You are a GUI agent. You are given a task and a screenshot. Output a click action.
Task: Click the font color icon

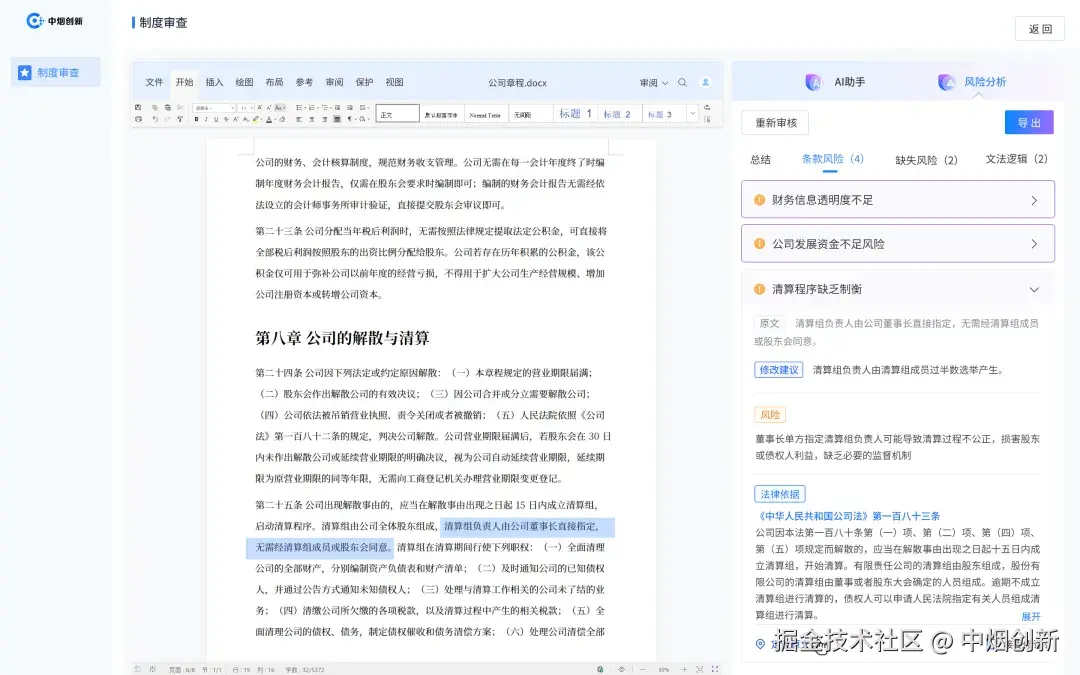click(270, 119)
